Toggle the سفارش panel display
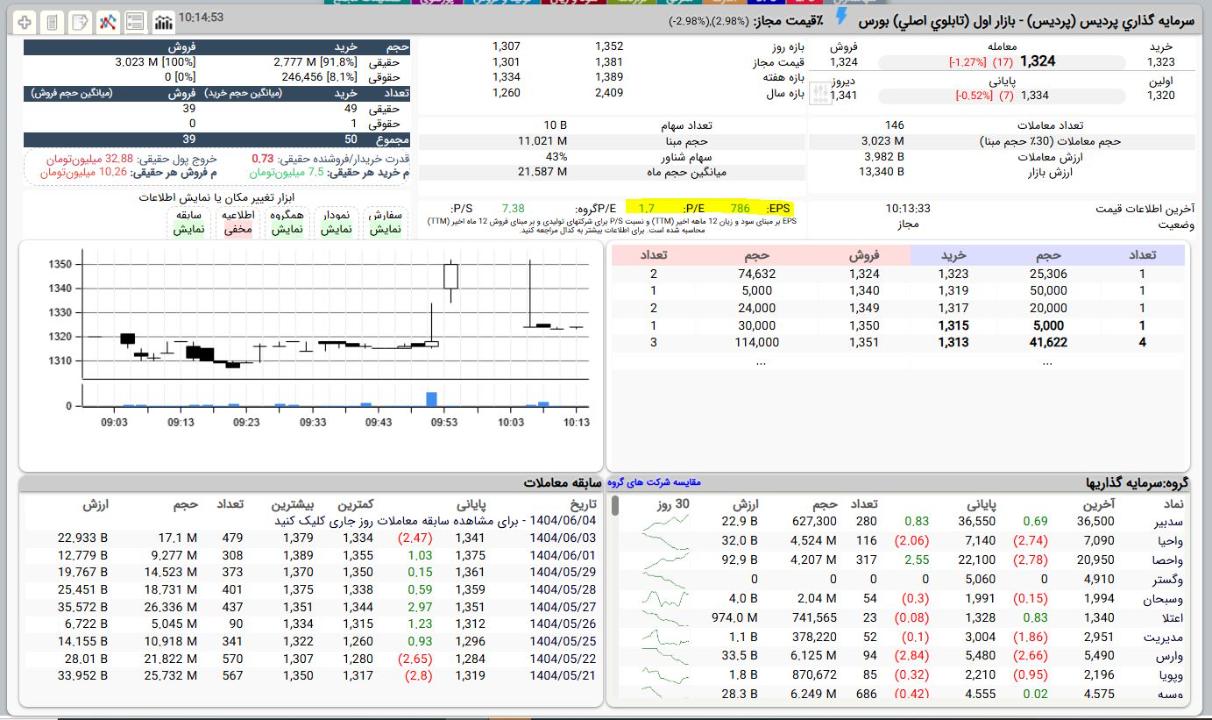Viewport: 1212px width, 720px height. (x=384, y=229)
